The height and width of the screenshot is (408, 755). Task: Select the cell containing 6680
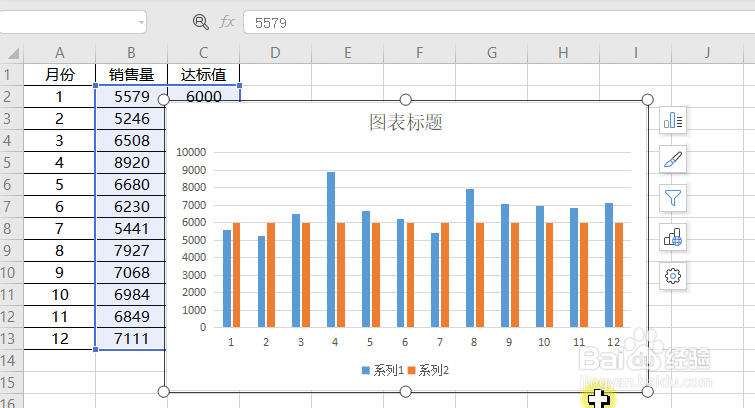131,185
